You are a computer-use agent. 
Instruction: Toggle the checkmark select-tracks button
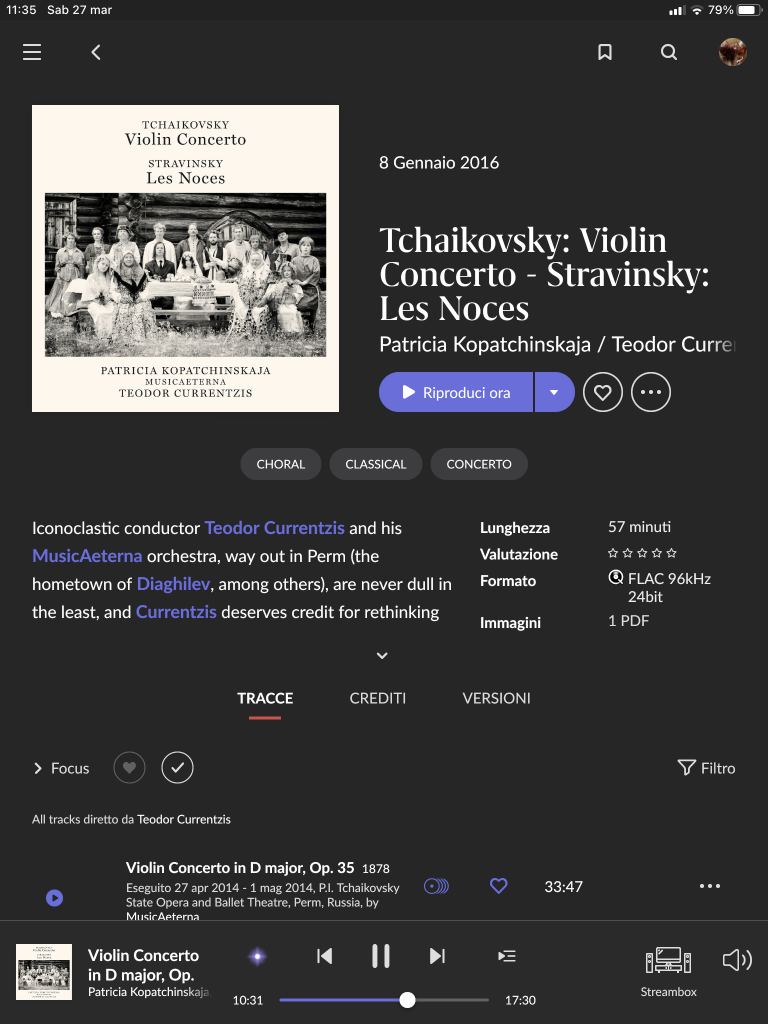[178, 767]
